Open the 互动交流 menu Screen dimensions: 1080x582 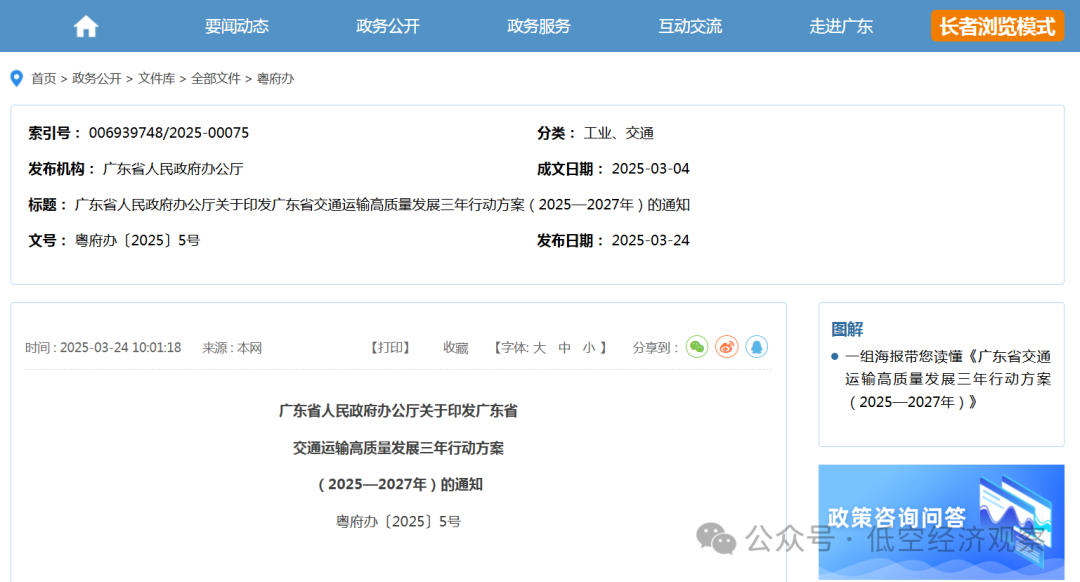[690, 25]
